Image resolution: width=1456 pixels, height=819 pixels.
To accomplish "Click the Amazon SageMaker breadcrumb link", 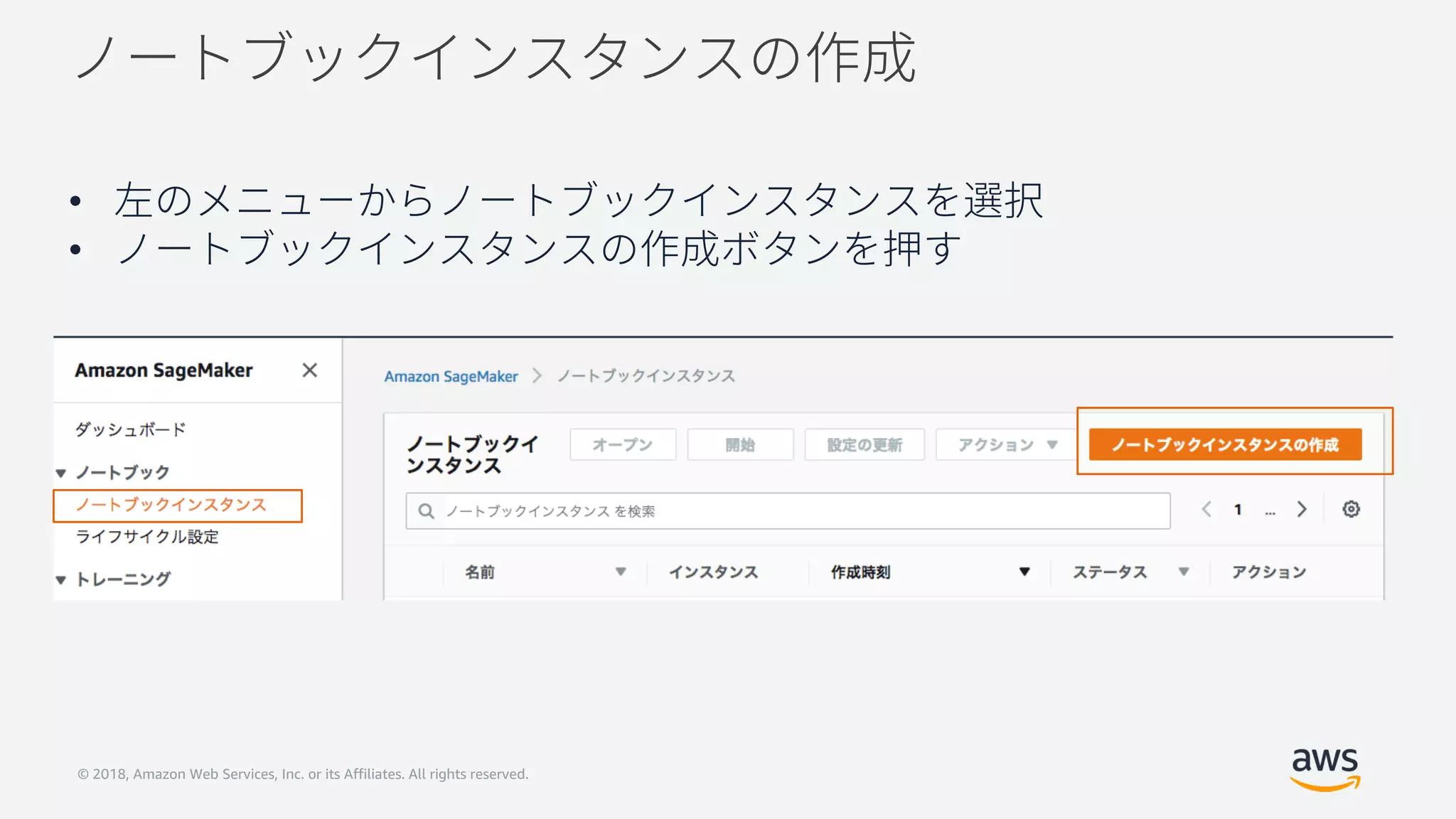I will [x=451, y=377].
